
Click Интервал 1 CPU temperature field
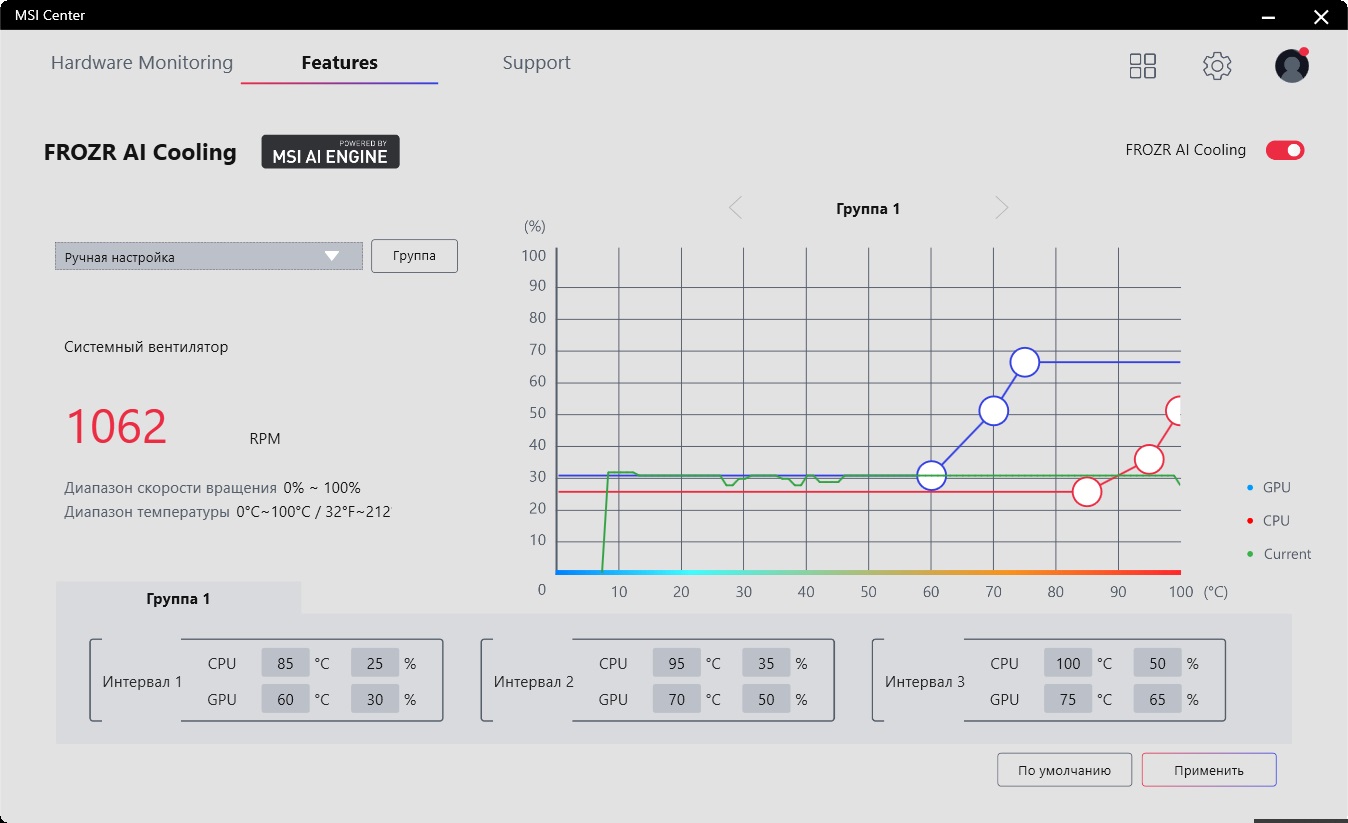[x=286, y=663]
